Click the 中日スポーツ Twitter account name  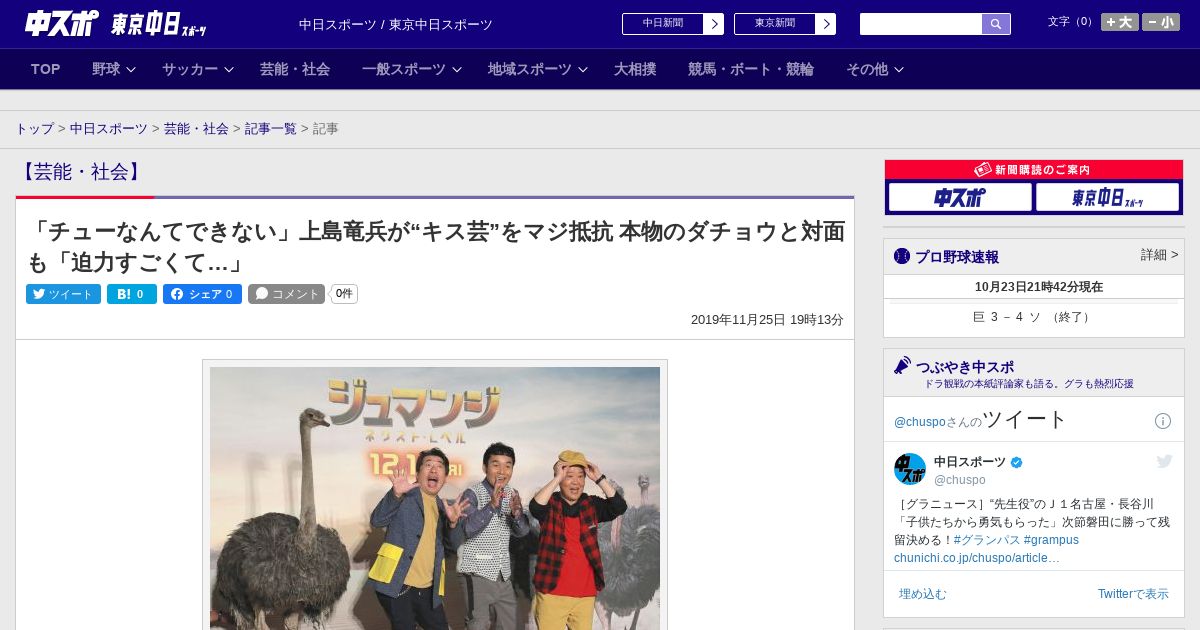[x=970, y=462]
